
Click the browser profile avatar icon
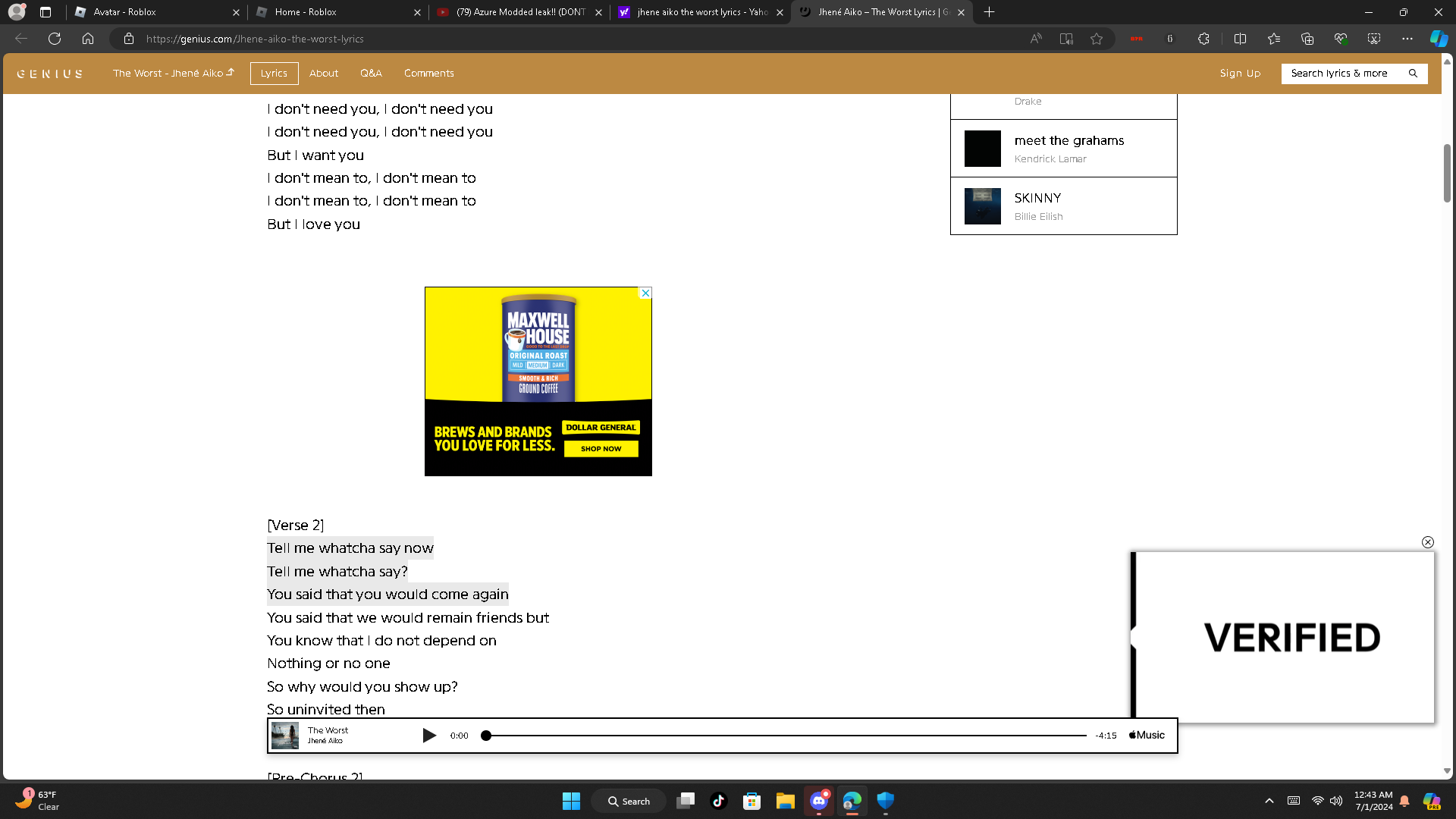coord(17,12)
